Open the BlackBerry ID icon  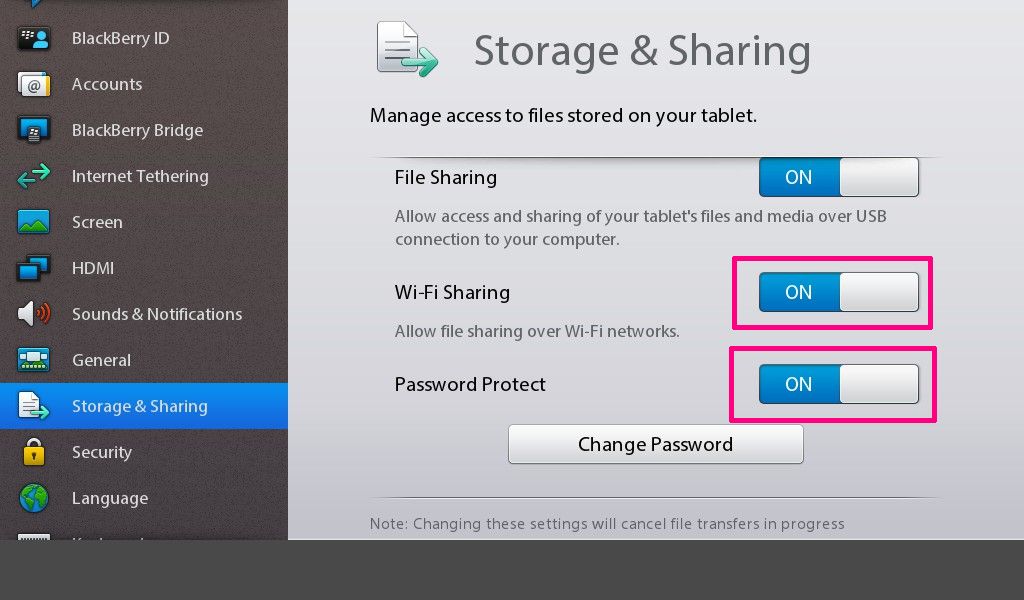[x=33, y=39]
